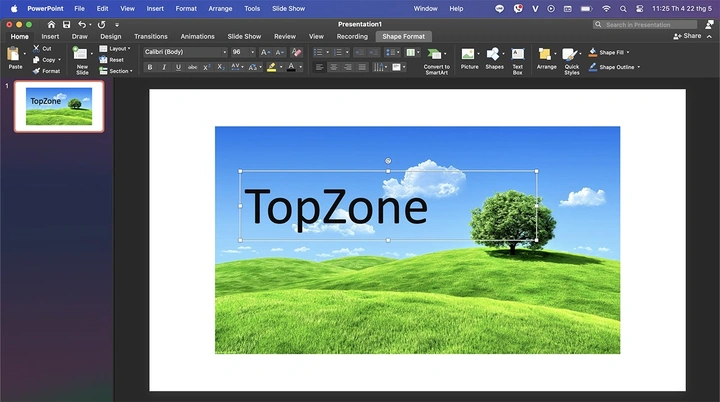This screenshot has width=720, height=402.
Task: Open the Shape Fill dropdown arrow
Action: tap(628, 52)
